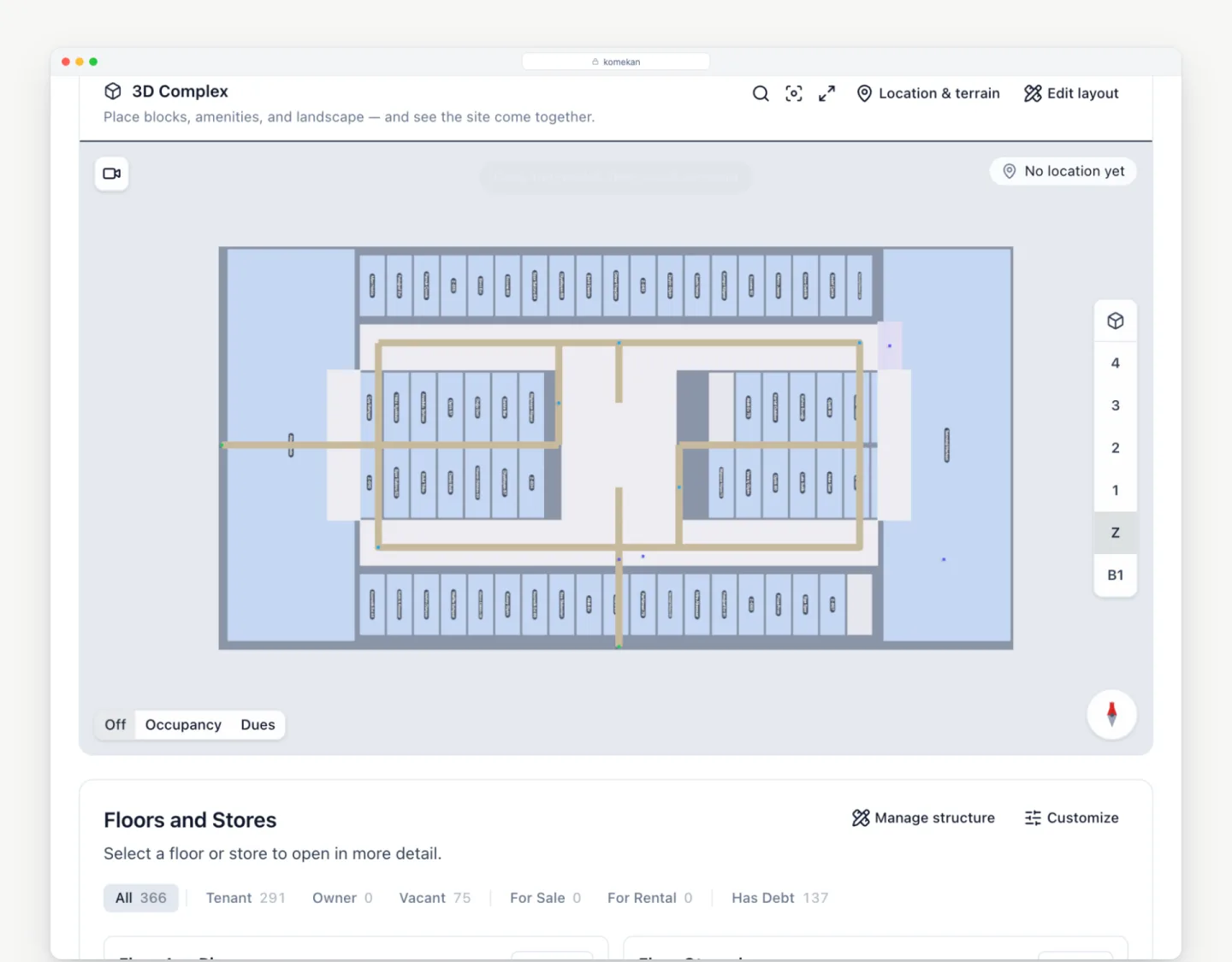Enable the Dues overlay
This screenshot has width=1232, height=962.
coord(258,724)
